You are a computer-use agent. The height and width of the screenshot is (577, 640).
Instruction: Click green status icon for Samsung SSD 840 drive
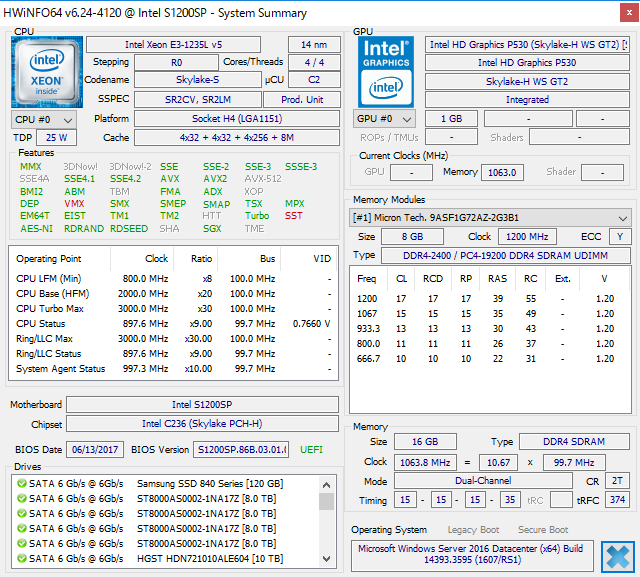22,484
